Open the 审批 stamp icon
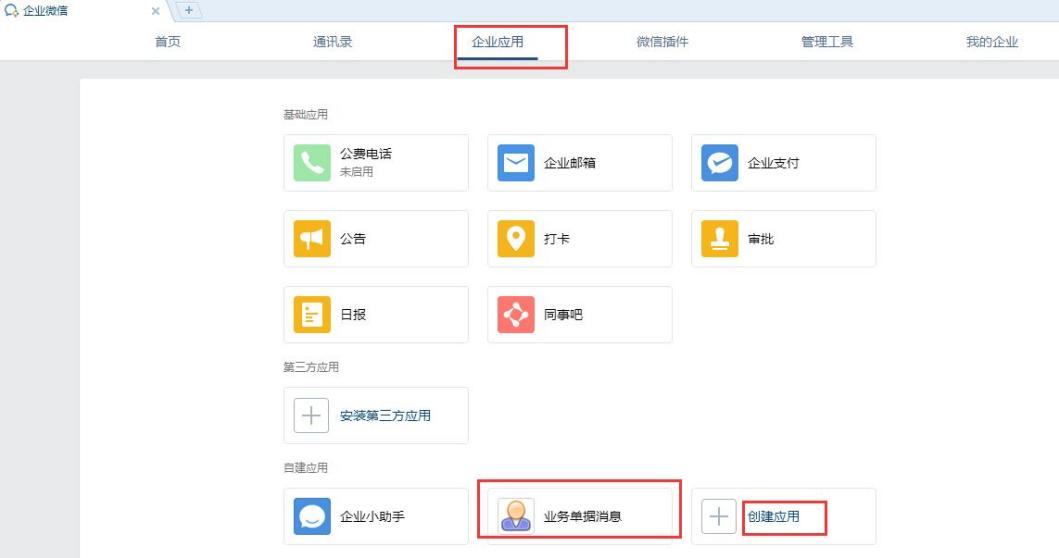 [720, 239]
